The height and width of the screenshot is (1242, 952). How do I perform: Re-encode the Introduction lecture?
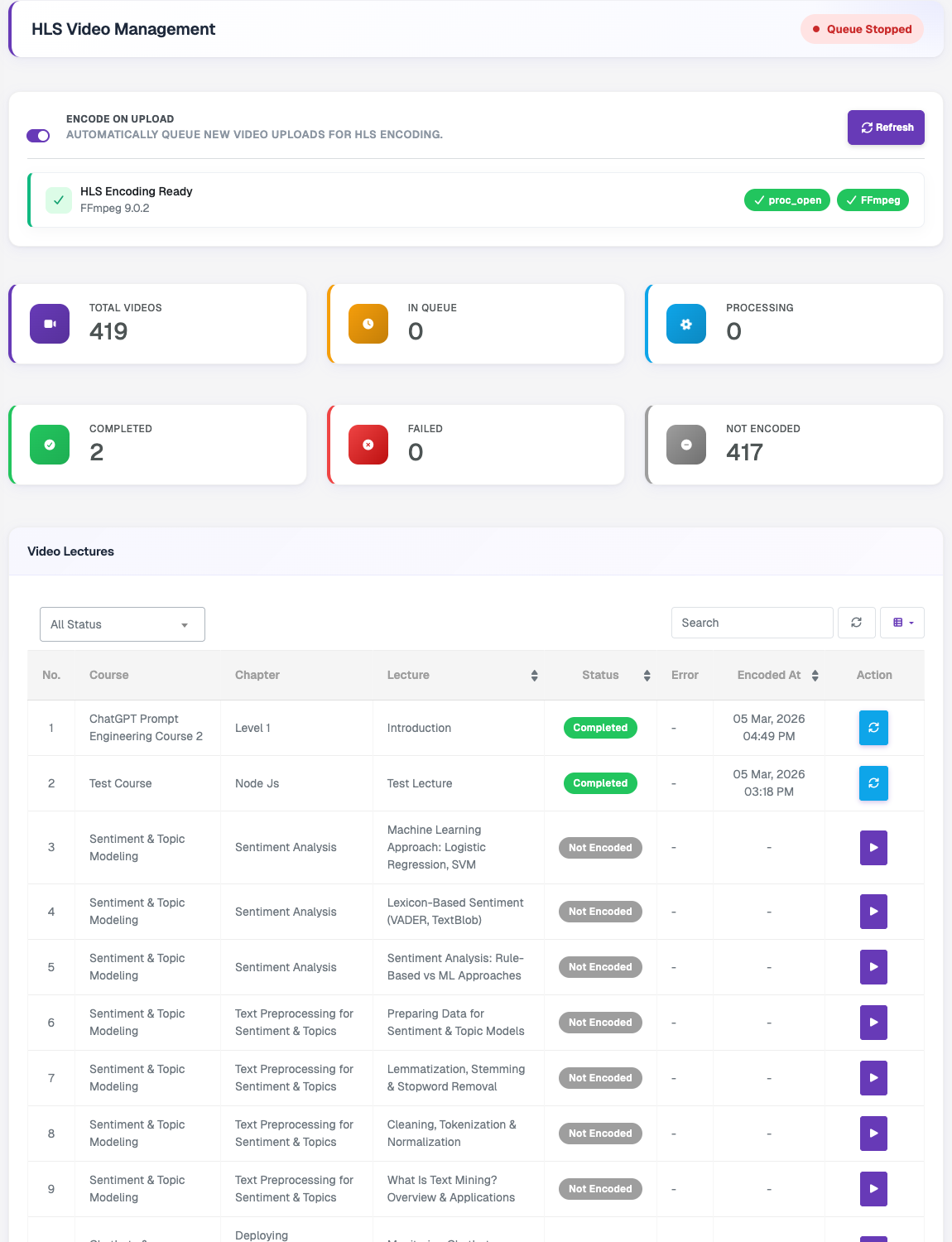coord(873,728)
